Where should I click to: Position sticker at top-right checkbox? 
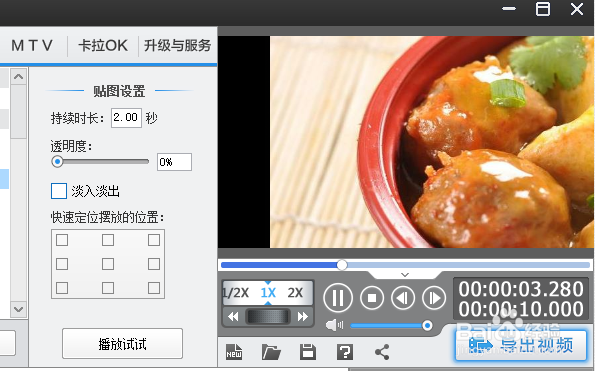154,240
